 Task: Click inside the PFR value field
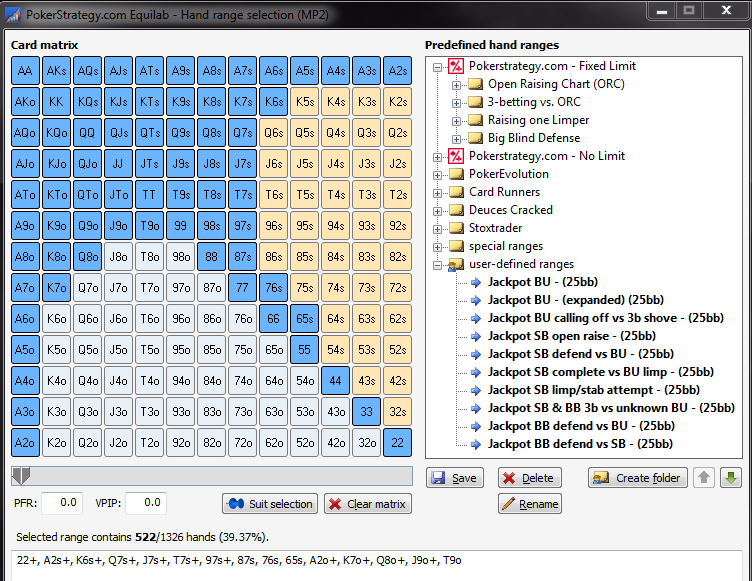[x=62, y=503]
